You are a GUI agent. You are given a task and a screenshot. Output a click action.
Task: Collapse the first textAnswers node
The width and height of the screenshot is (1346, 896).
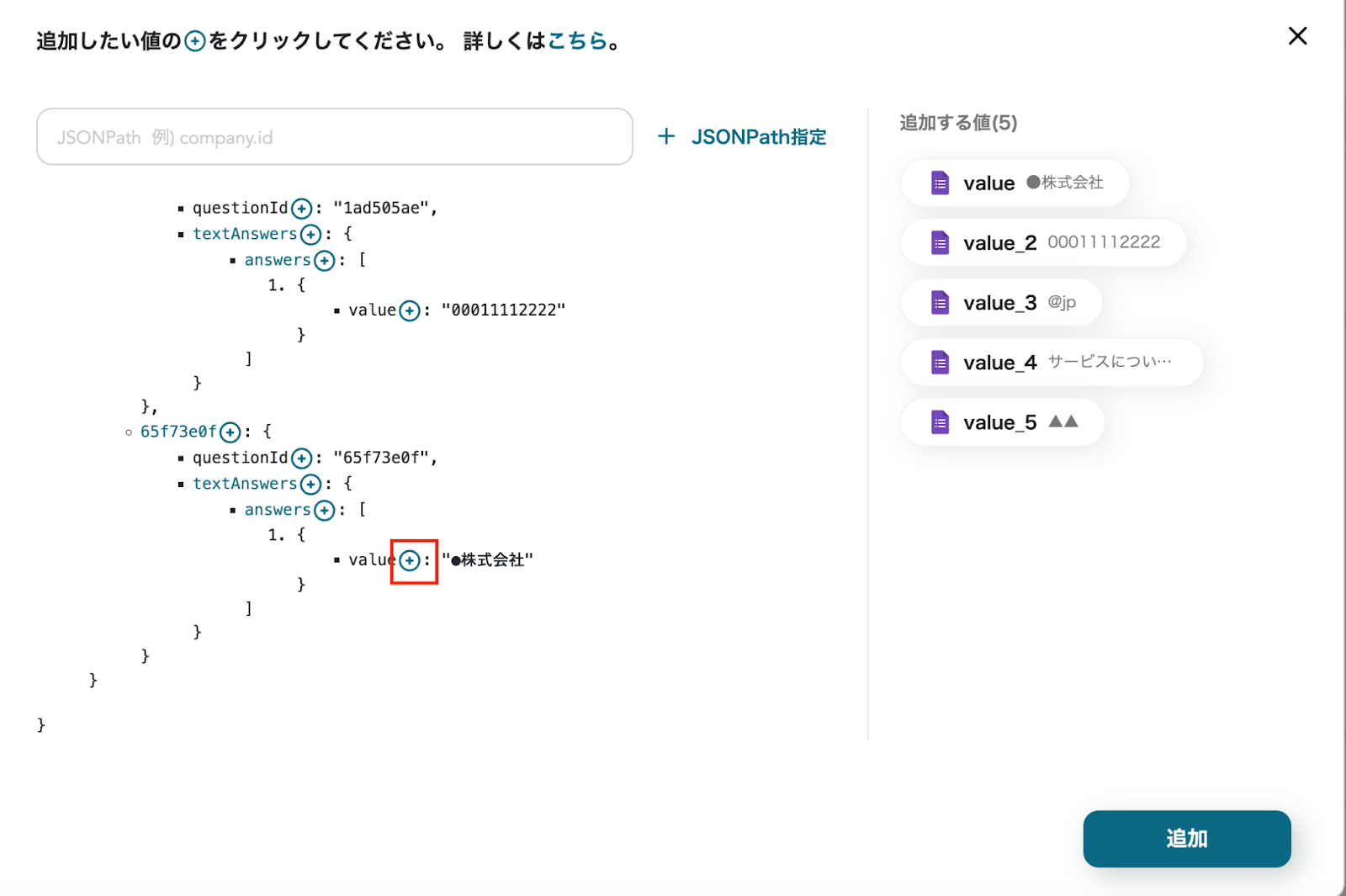[244, 234]
